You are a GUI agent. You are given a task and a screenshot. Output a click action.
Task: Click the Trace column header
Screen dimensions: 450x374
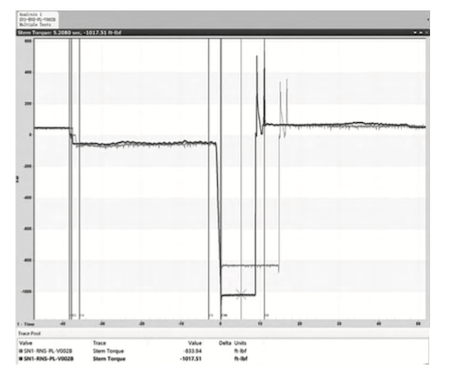pos(99,343)
